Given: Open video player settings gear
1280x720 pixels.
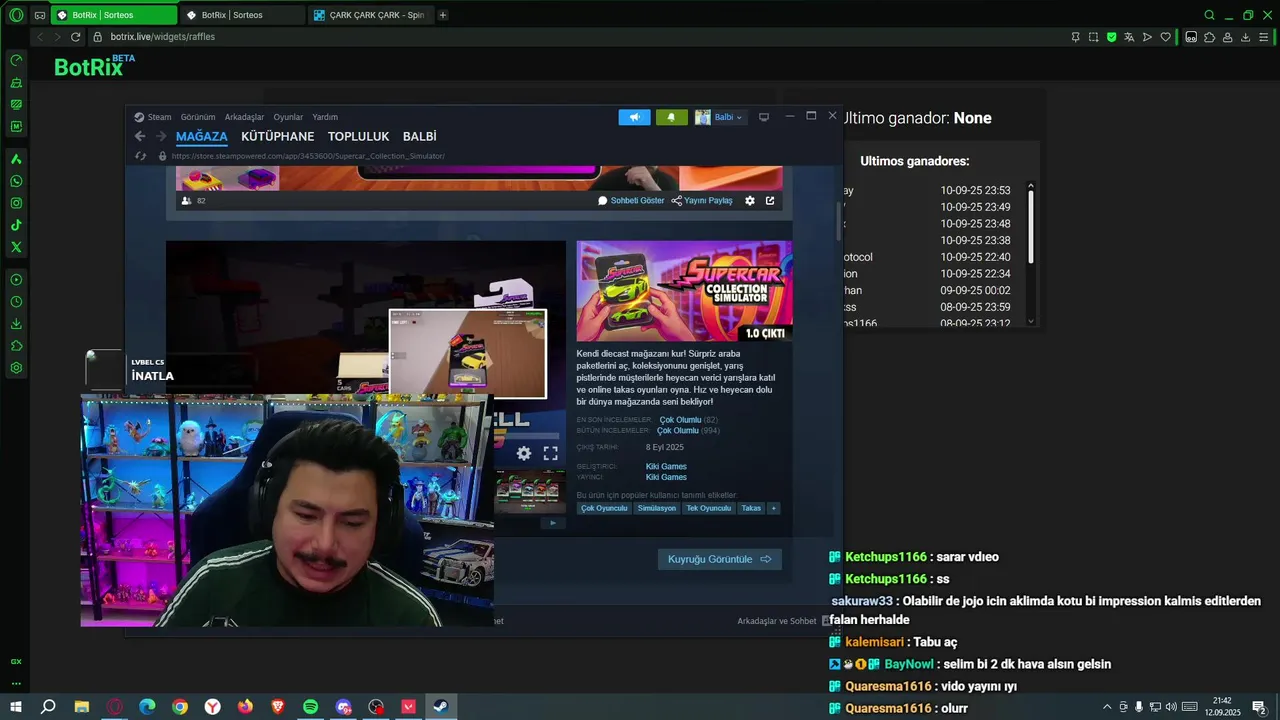Looking at the screenshot, I should [524, 453].
